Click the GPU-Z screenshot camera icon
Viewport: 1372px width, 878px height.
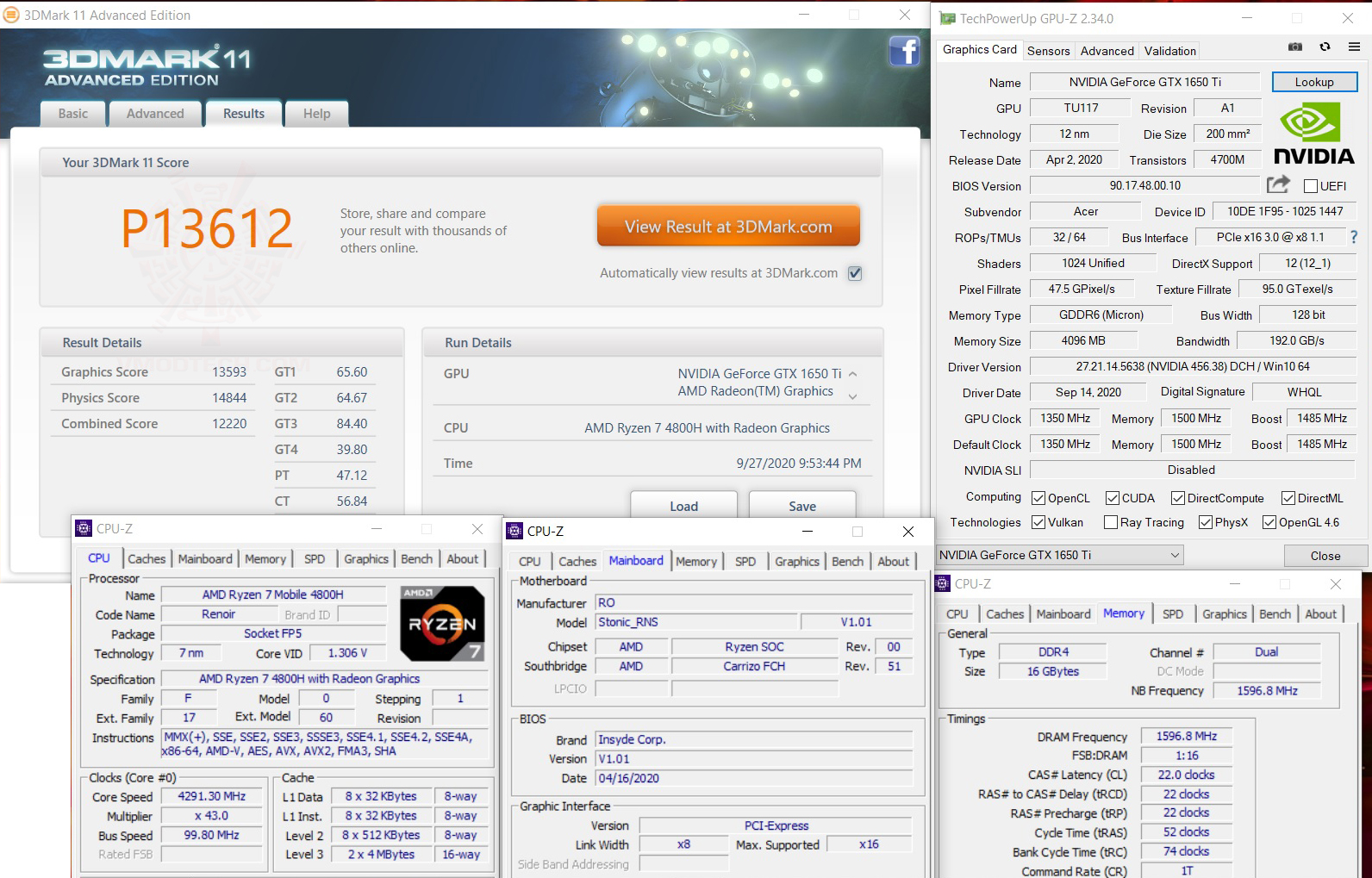click(1295, 47)
